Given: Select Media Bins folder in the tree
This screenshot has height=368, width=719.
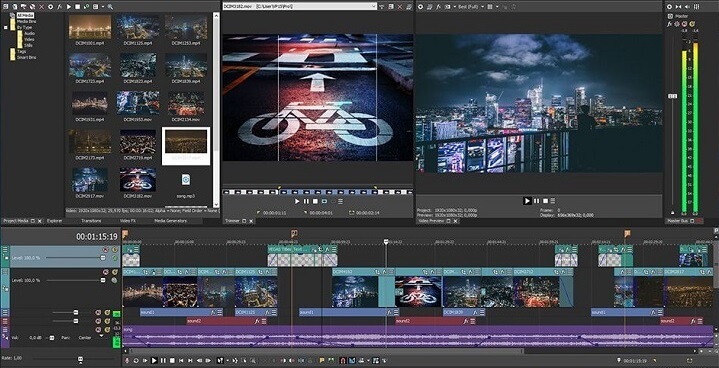Looking at the screenshot, I should [x=26, y=21].
